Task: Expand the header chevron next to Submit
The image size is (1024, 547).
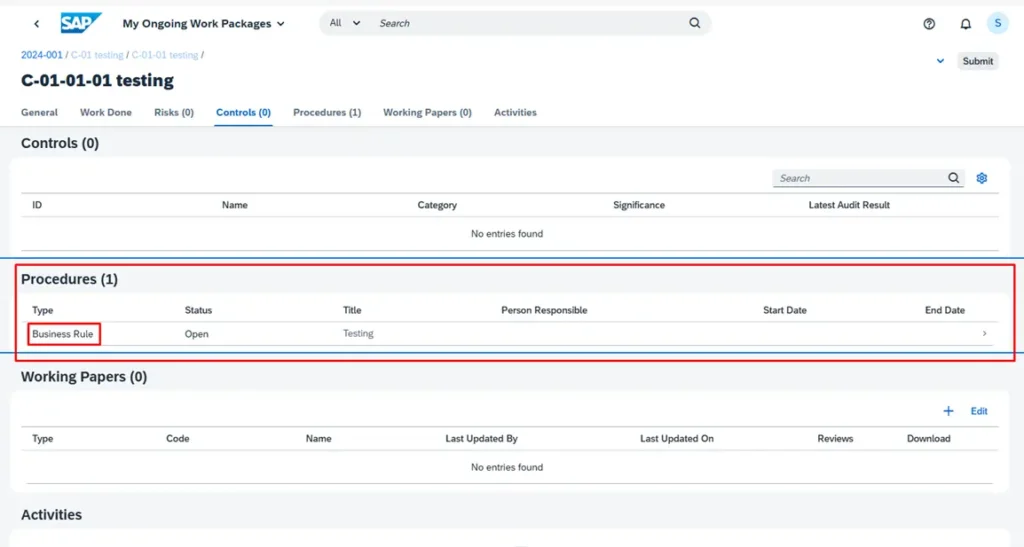Action: pos(940,61)
